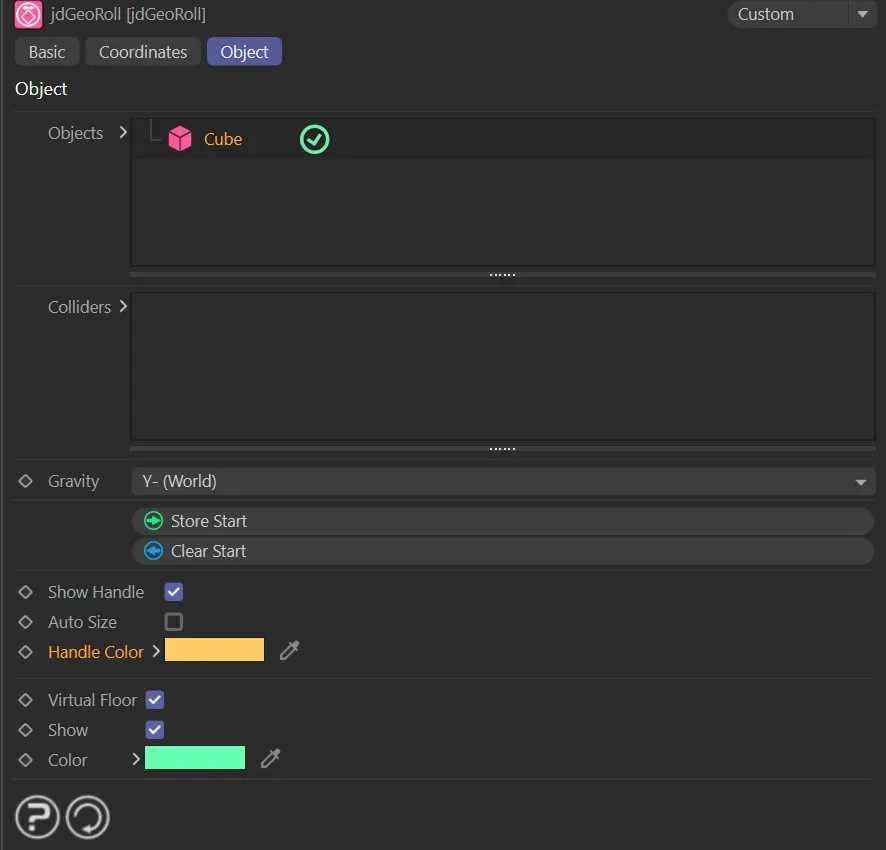The width and height of the screenshot is (886, 850).
Task: Click the pink Cube object icon
Action: (x=180, y=139)
